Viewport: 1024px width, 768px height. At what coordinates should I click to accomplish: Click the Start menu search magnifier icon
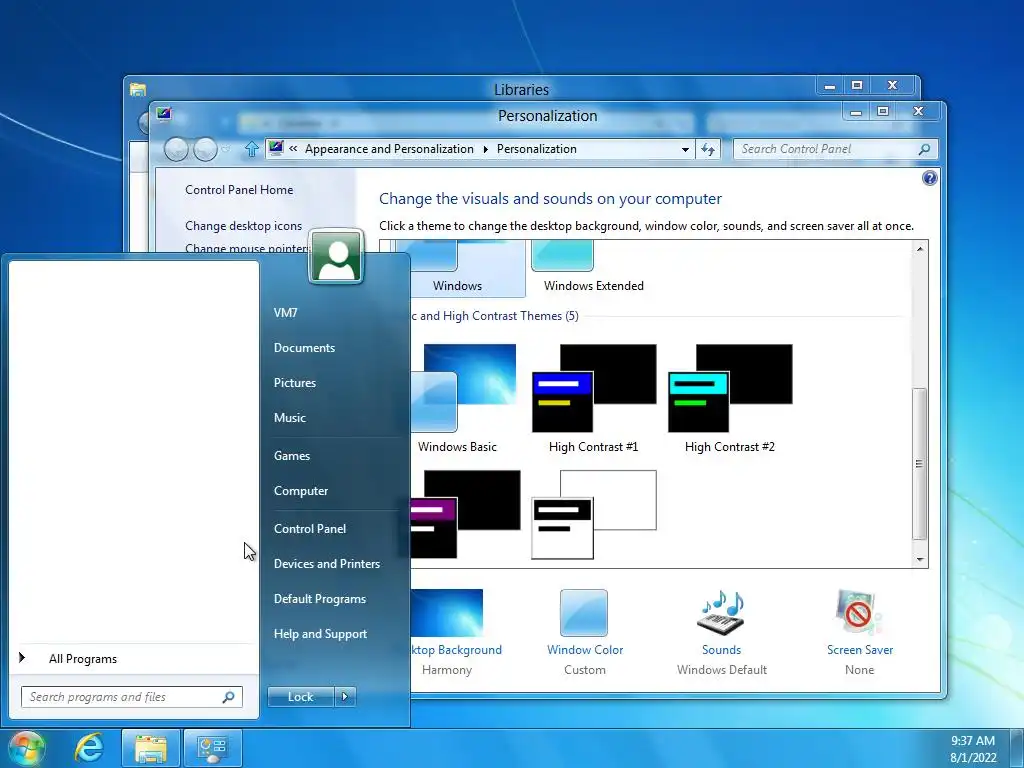(x=229, y=697)
